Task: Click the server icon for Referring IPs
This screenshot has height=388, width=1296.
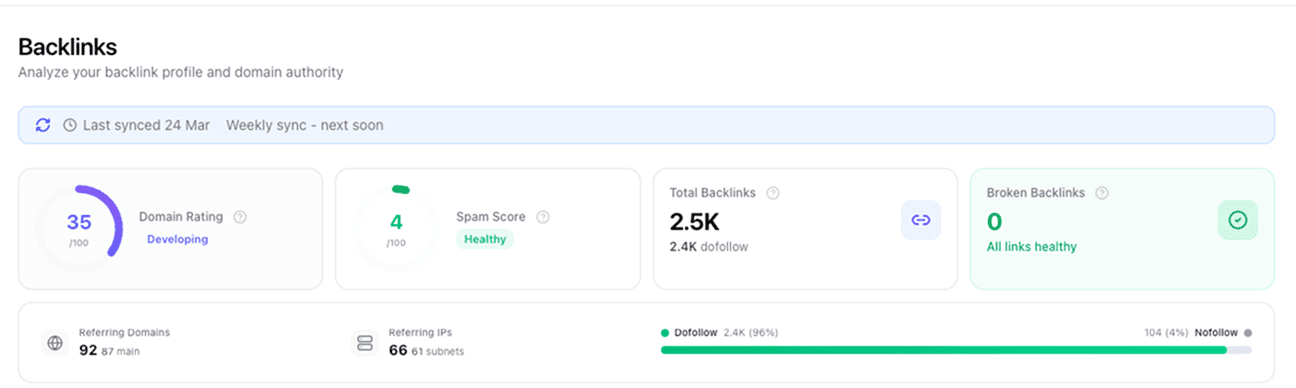Action: 365,343
